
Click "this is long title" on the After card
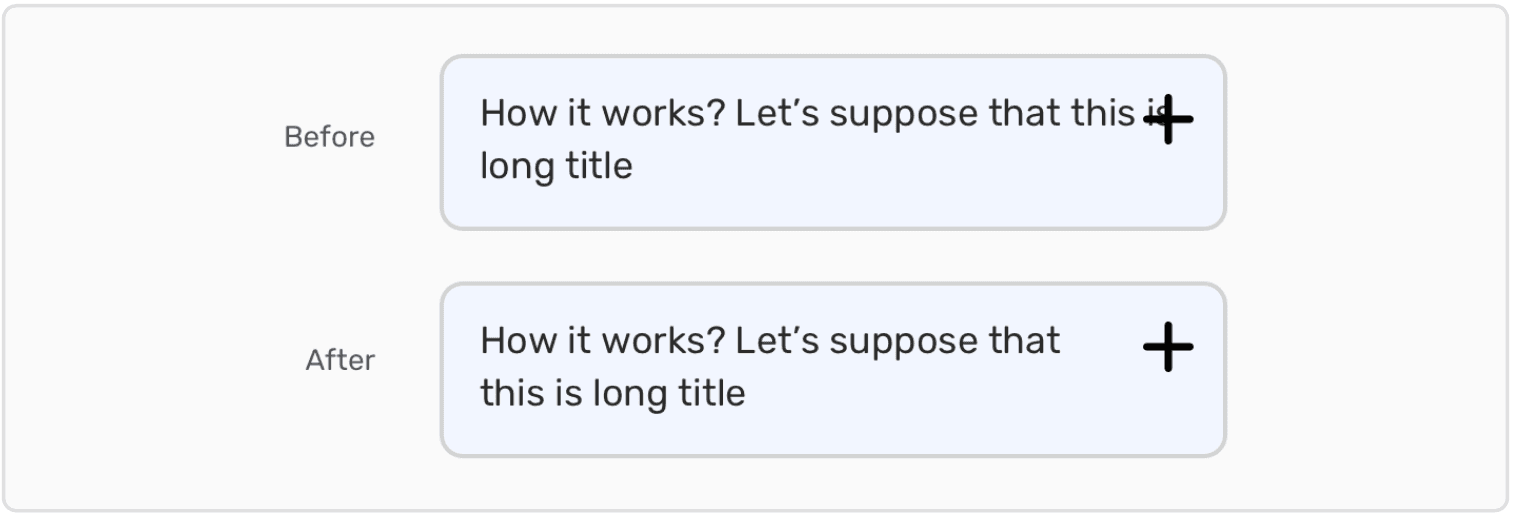click(x=612, y=393)
